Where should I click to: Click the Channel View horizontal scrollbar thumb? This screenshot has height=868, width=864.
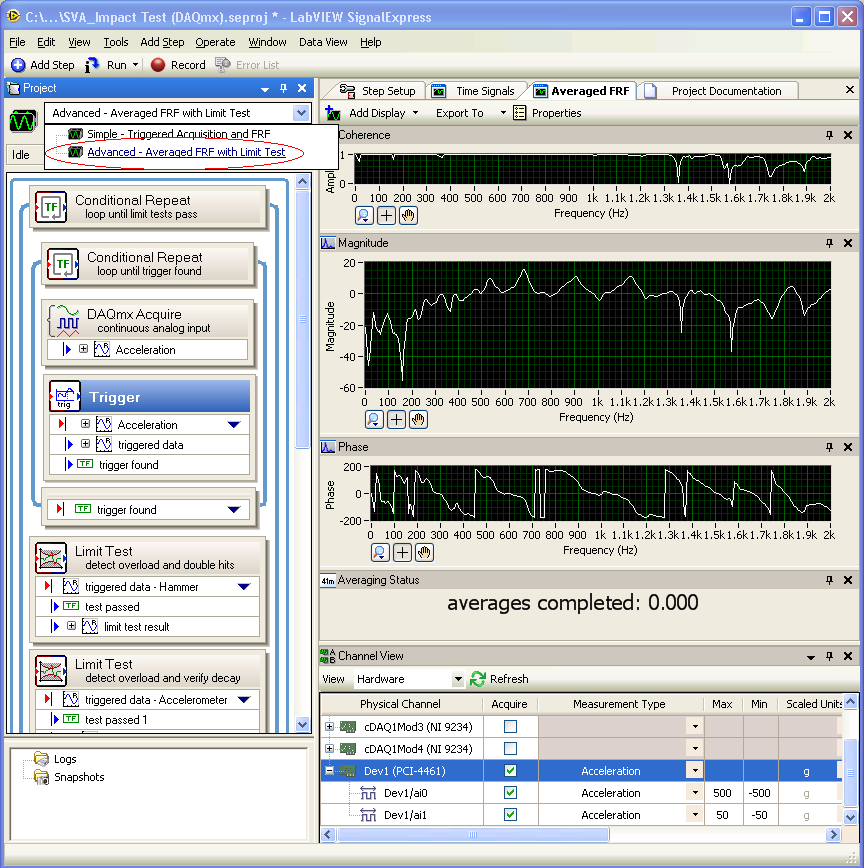473,834
